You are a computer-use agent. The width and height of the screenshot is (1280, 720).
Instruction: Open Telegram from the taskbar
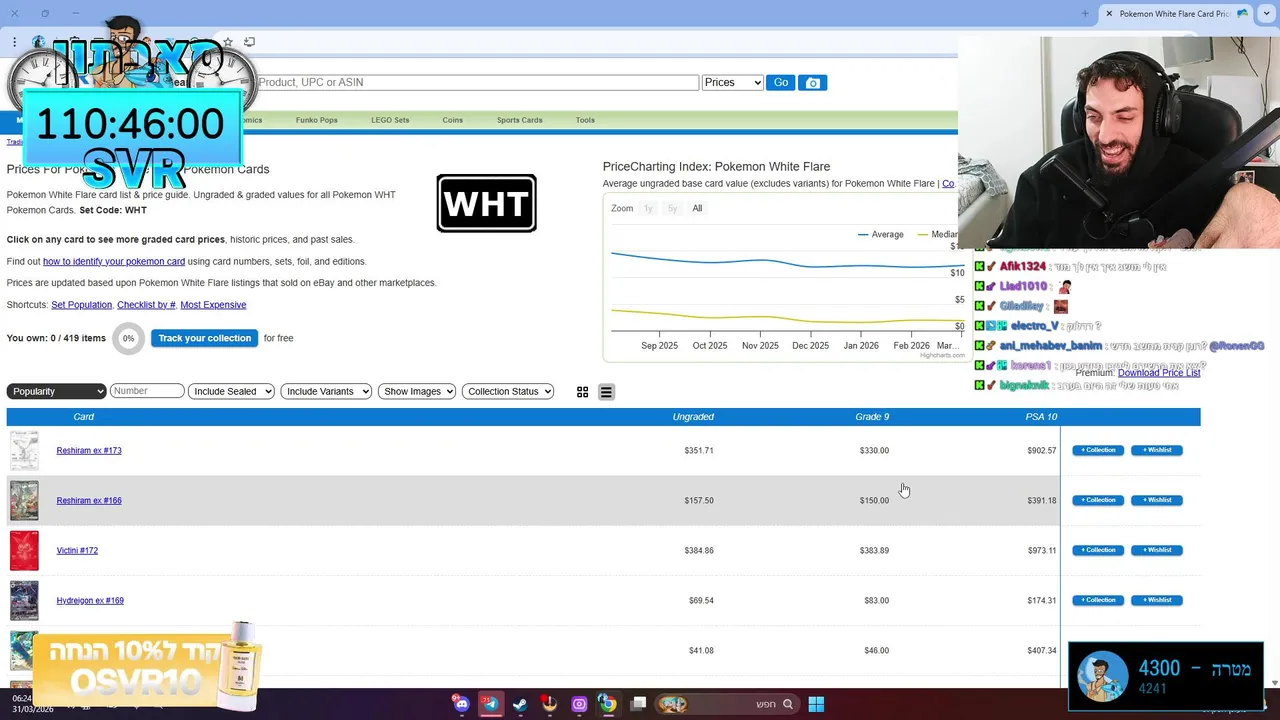click(490, 704)
